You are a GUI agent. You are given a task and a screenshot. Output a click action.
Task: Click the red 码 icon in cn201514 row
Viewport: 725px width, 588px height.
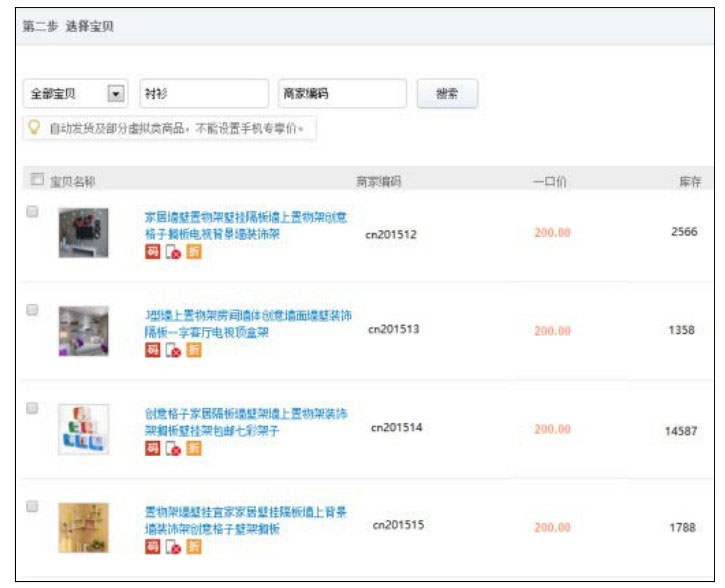[153, 448]
